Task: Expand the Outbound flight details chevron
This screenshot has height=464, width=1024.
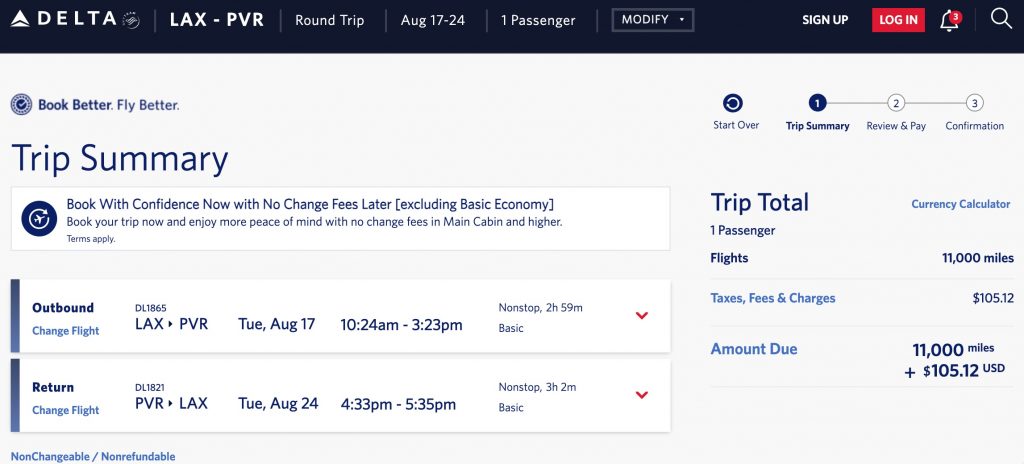Action: coord(642,316)
